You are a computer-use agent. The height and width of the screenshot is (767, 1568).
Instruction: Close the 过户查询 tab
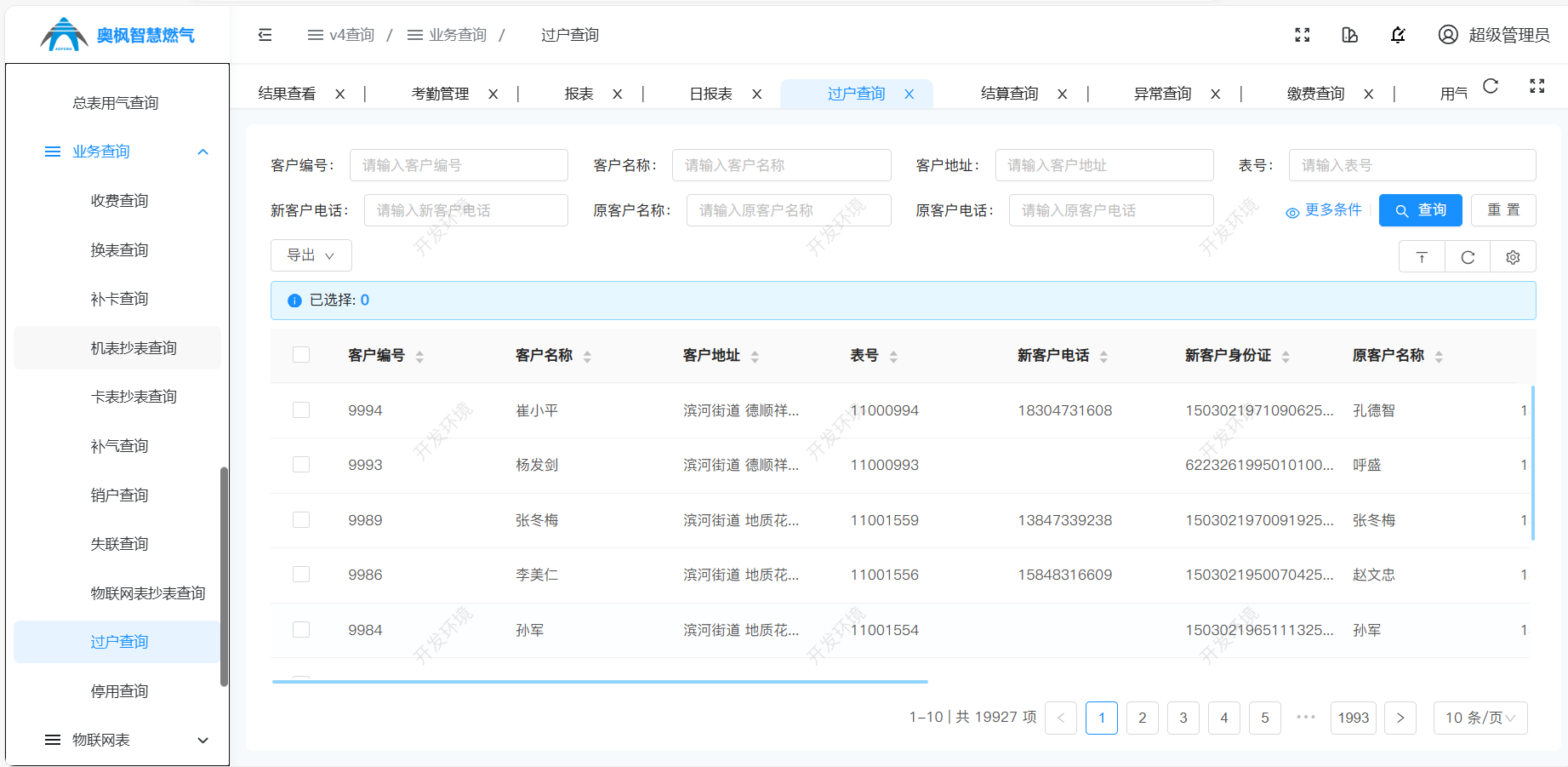[x=909, y=94]
